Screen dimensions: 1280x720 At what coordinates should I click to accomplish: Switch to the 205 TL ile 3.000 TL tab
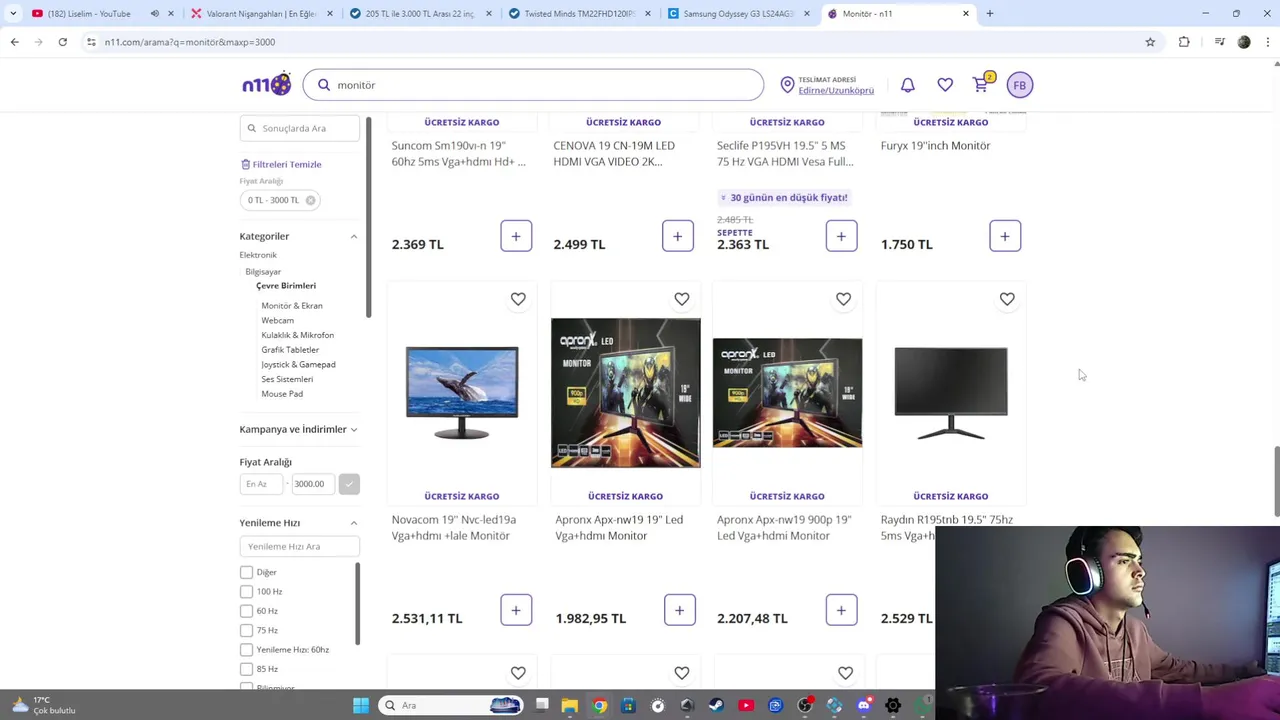[x=420, y=14]
